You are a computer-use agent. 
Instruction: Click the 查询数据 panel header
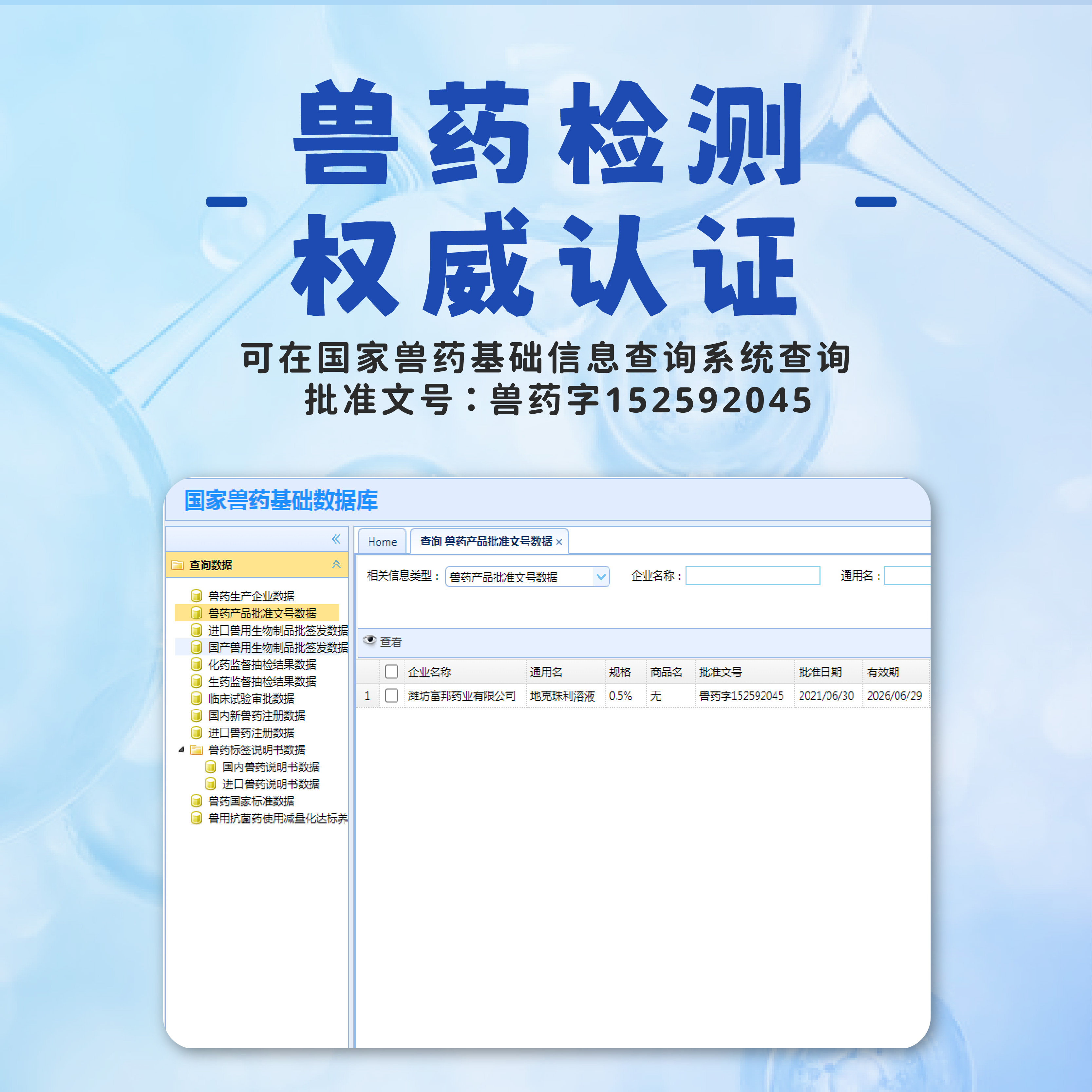click(x=256, y=564)
